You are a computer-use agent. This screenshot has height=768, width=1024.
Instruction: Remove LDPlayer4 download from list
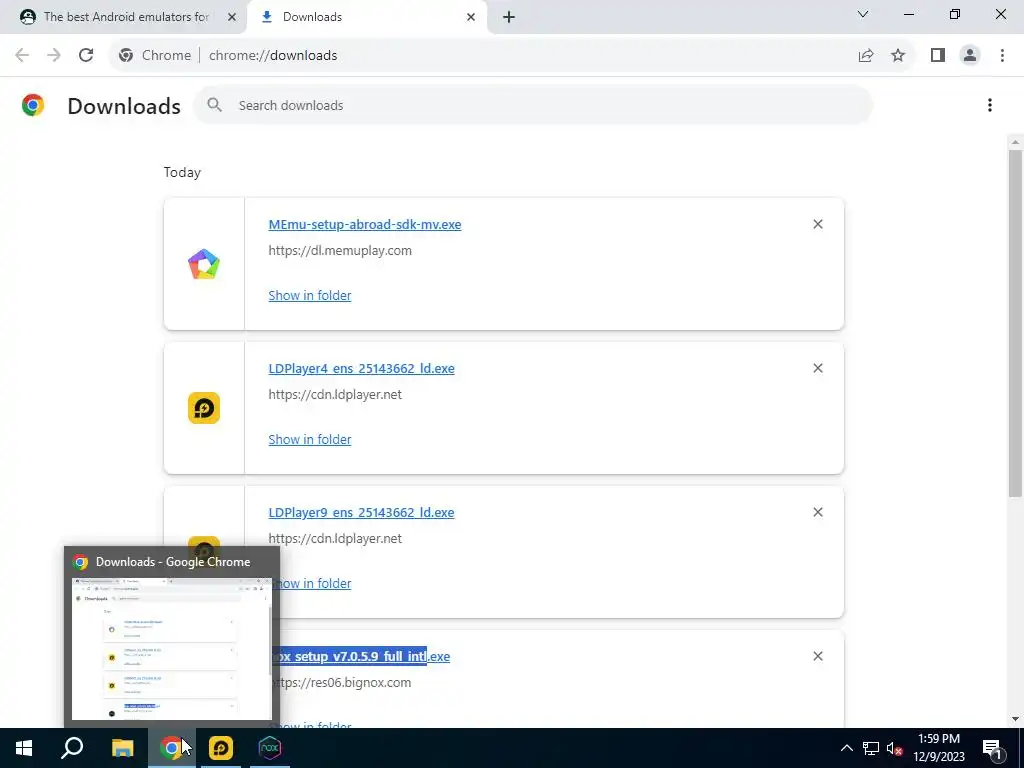[818, 368]
